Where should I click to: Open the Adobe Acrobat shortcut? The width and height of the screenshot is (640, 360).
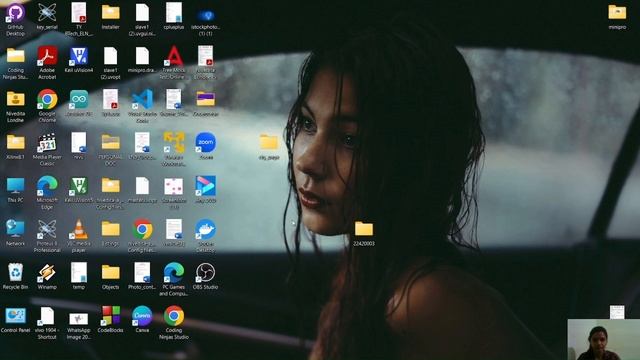click(x=47, y=56)
